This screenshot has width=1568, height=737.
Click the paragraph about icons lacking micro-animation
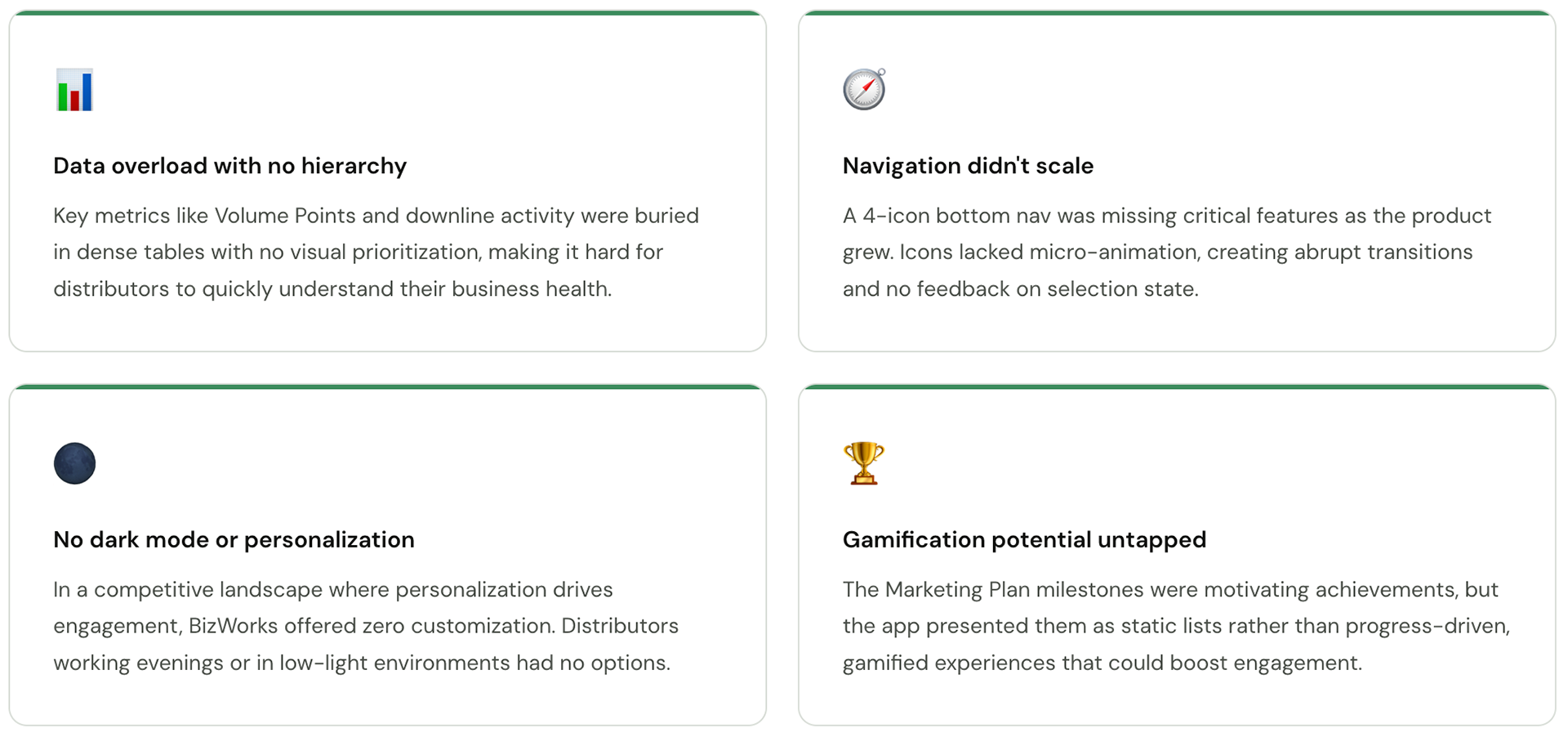point(1166,252)
